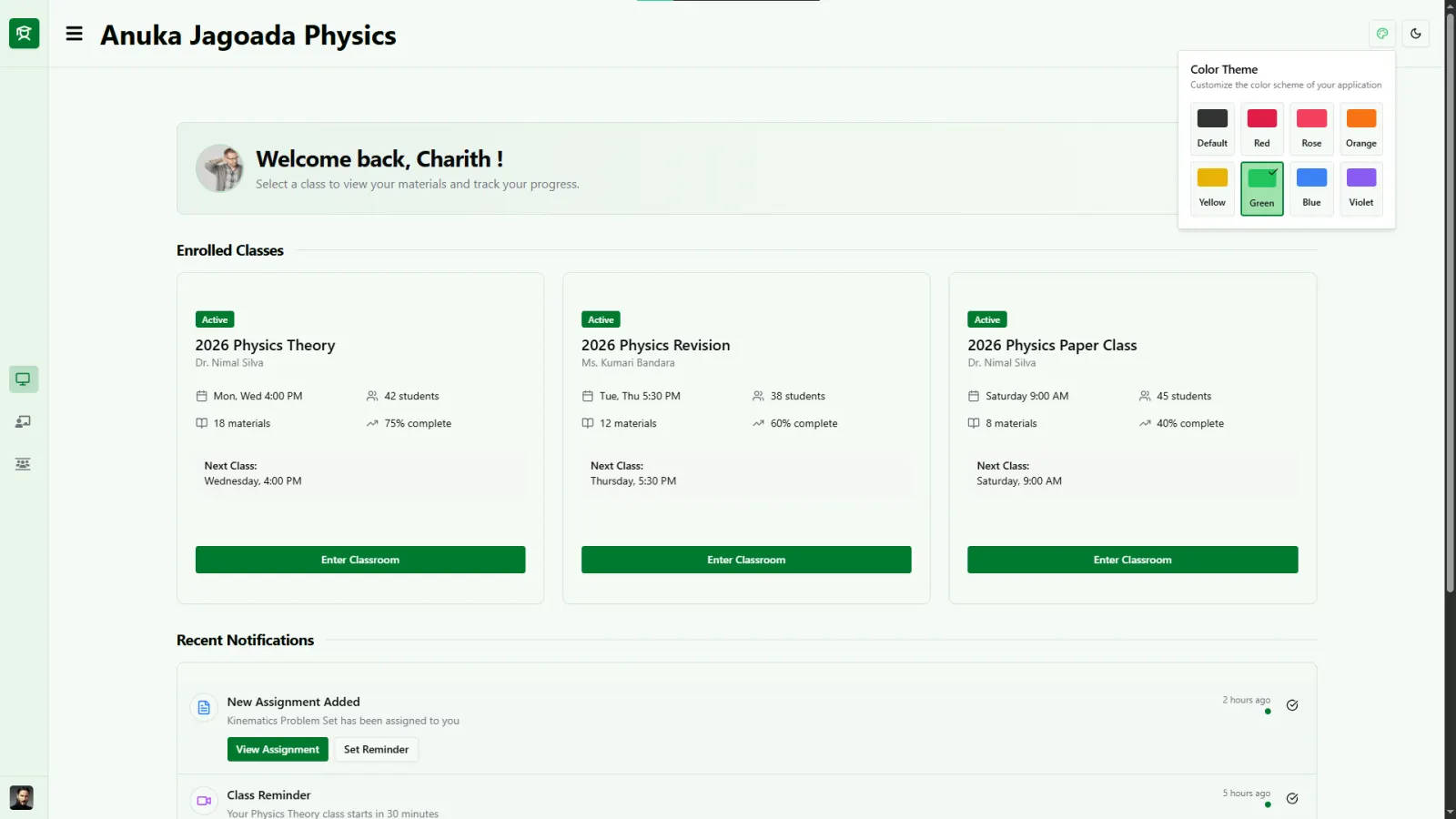The width and height of the screenshot is (1456, 819).
Task: Choose the Blue color theme swatch
Action: [1311, 188]
